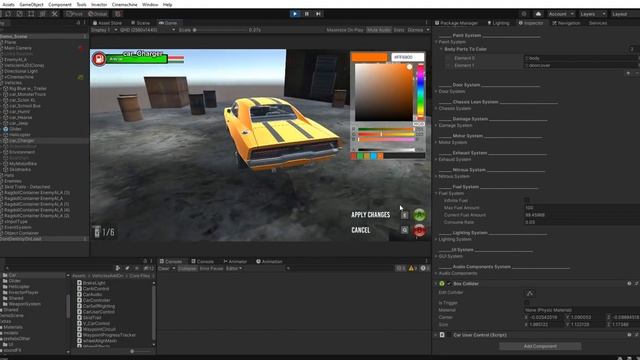
Task: Click the console warning count icon
Action: click(413, 268)
